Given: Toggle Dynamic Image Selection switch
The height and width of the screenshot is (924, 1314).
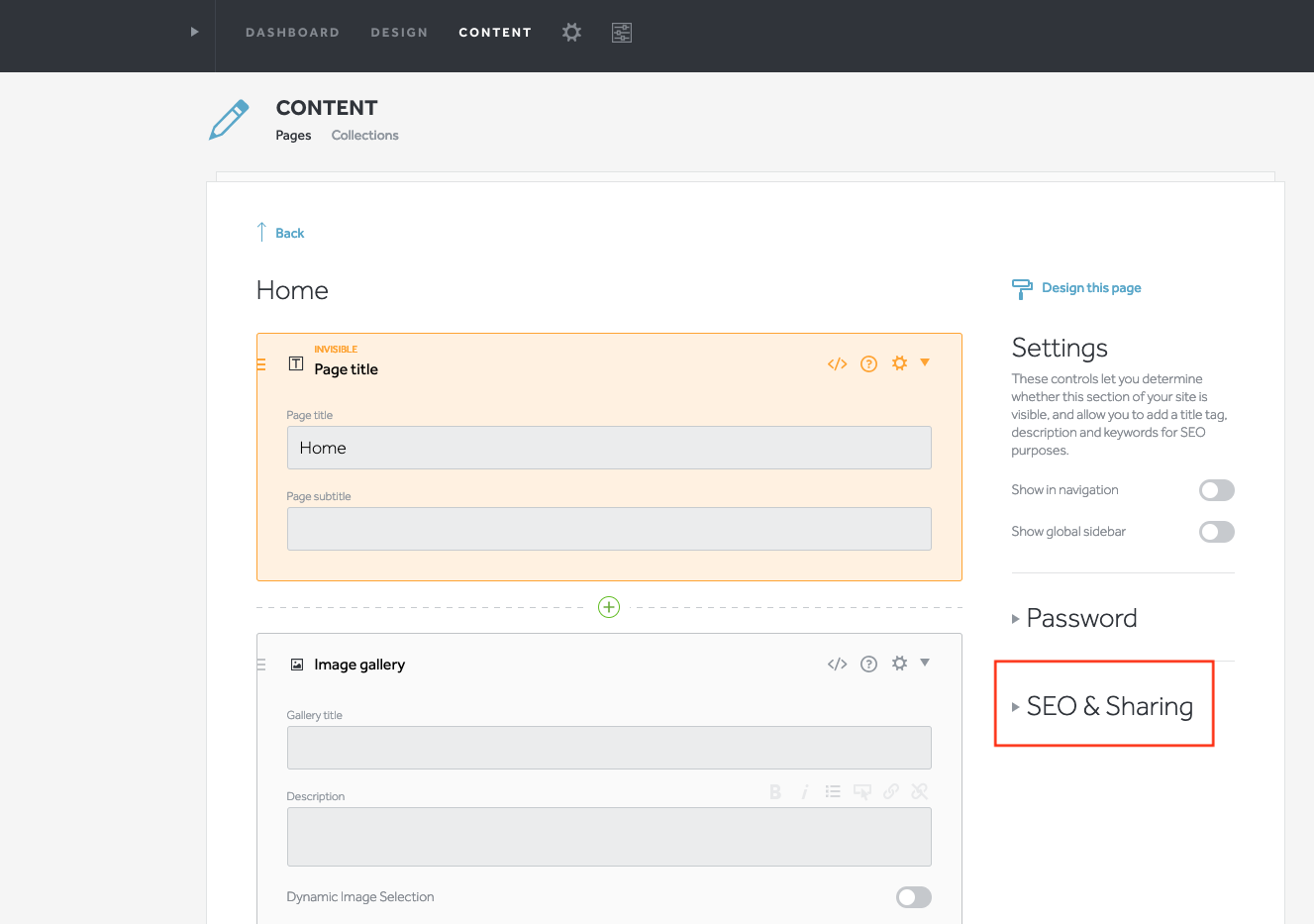Looking at the screenshot, I should coord(913,897).
